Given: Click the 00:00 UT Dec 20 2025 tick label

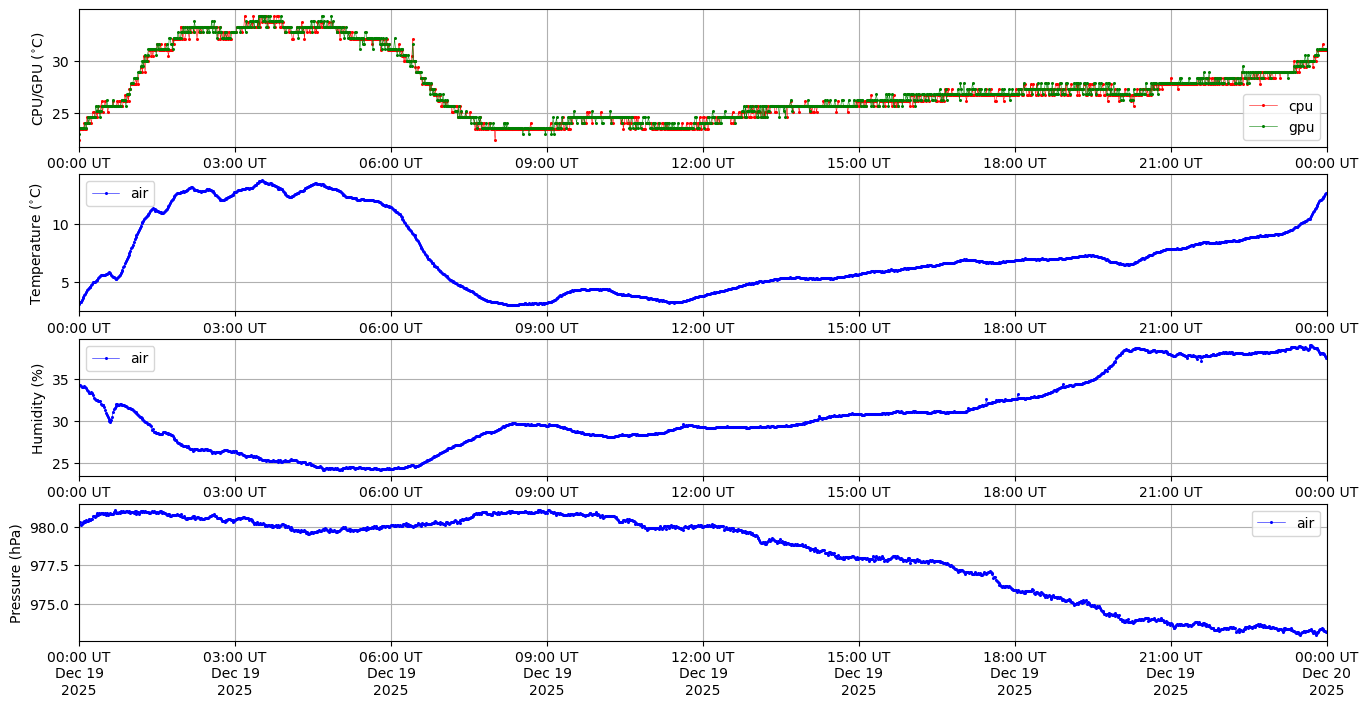Looking at the screenshot, I should coord(1326,673).
